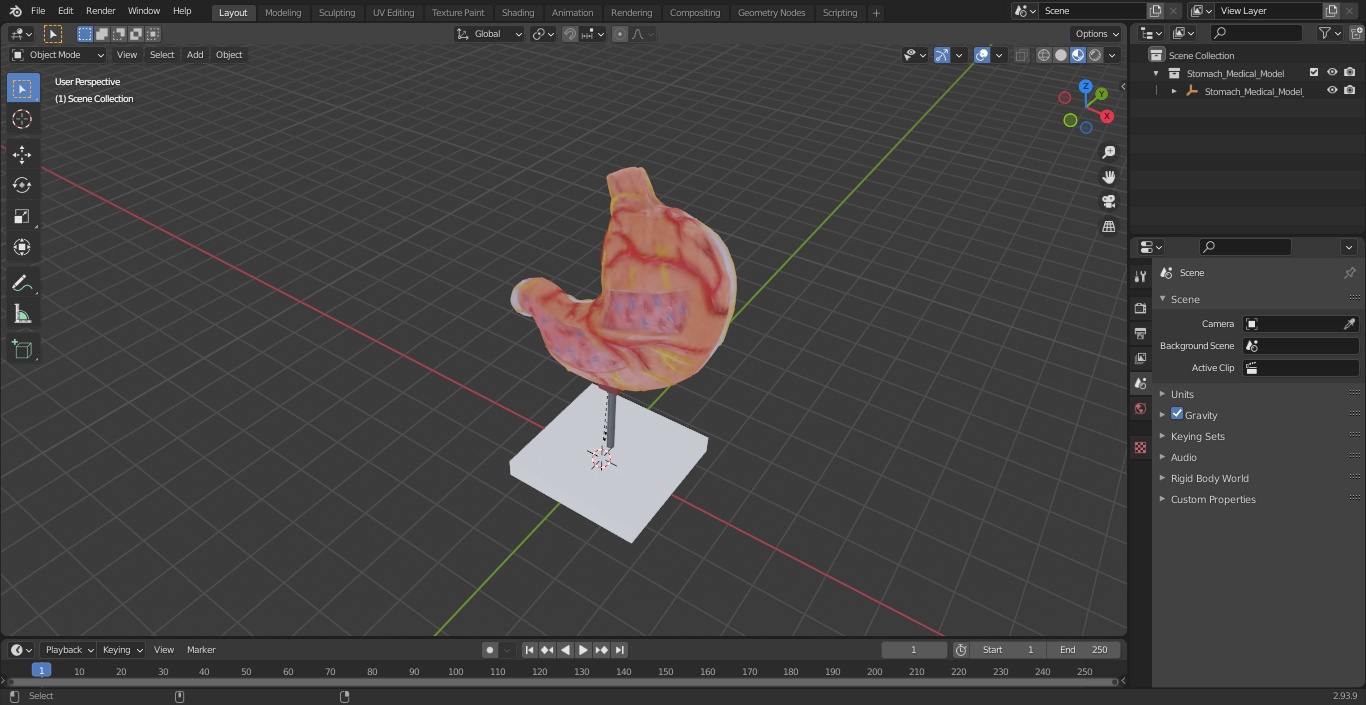Select the Annotate tool

point(22,284)
